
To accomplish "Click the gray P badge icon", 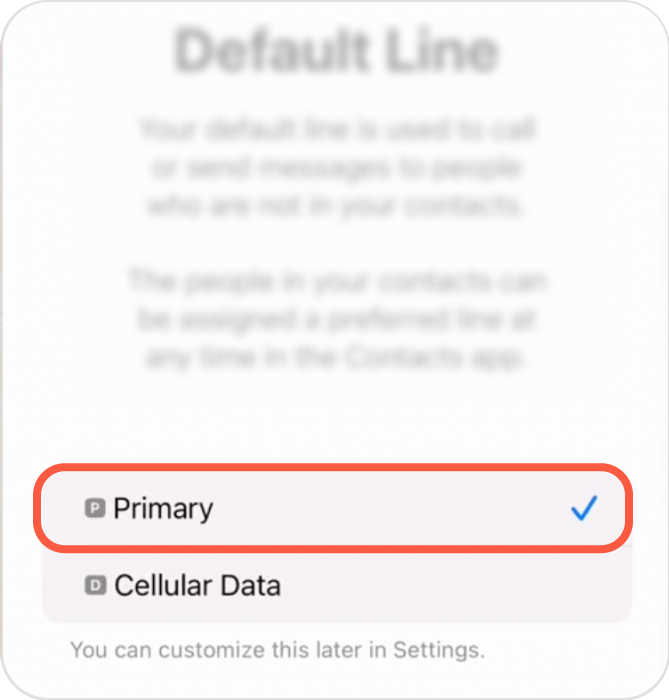I will (x=95, y=509).
